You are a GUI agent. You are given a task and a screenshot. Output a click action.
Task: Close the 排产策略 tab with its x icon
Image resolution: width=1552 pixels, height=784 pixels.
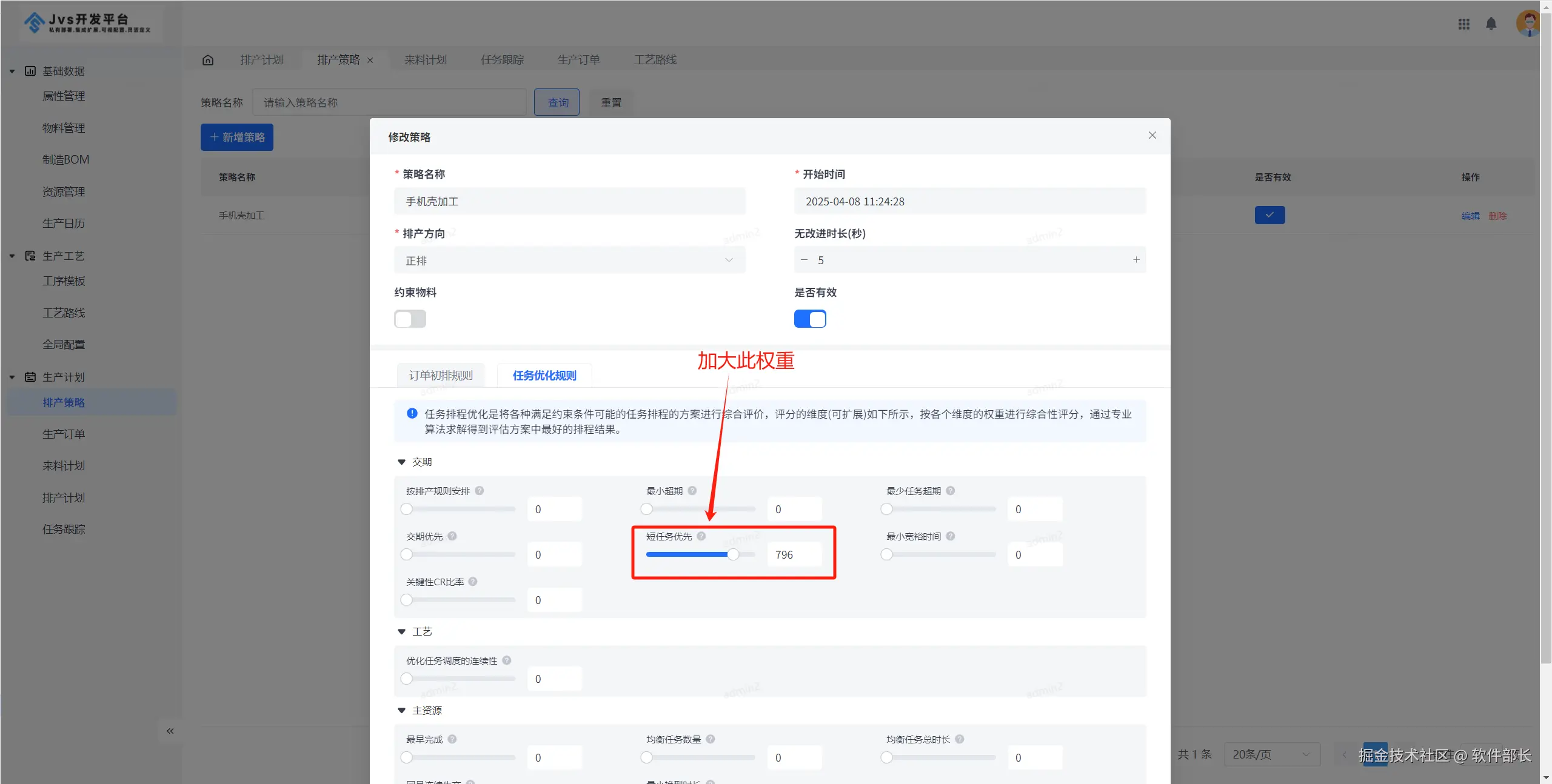370,61
